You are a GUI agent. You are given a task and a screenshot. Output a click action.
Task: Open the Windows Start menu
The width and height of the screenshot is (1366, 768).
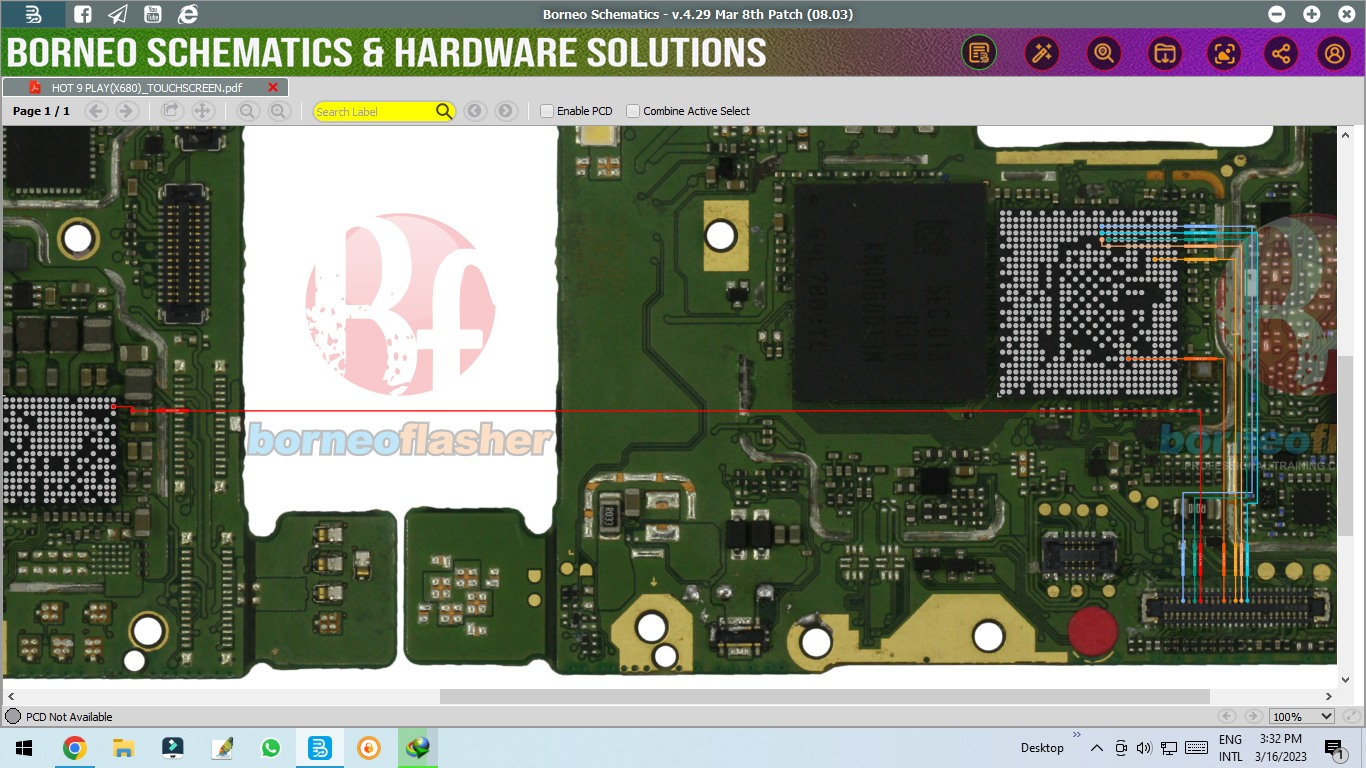coord(24,748)
